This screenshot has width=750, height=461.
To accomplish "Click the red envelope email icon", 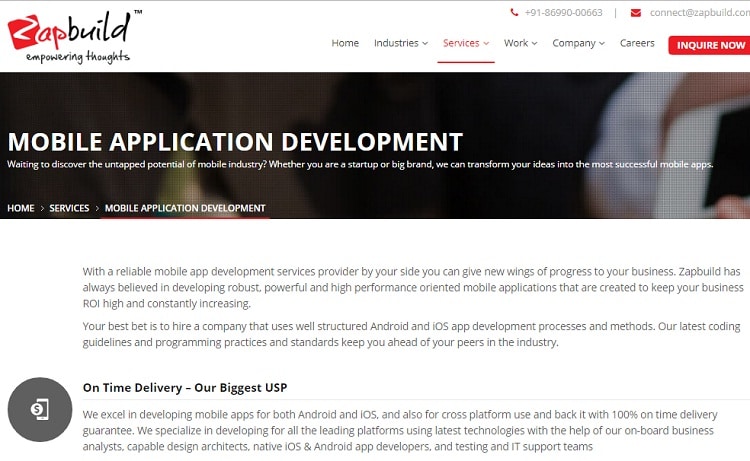I will click(636, 13).
